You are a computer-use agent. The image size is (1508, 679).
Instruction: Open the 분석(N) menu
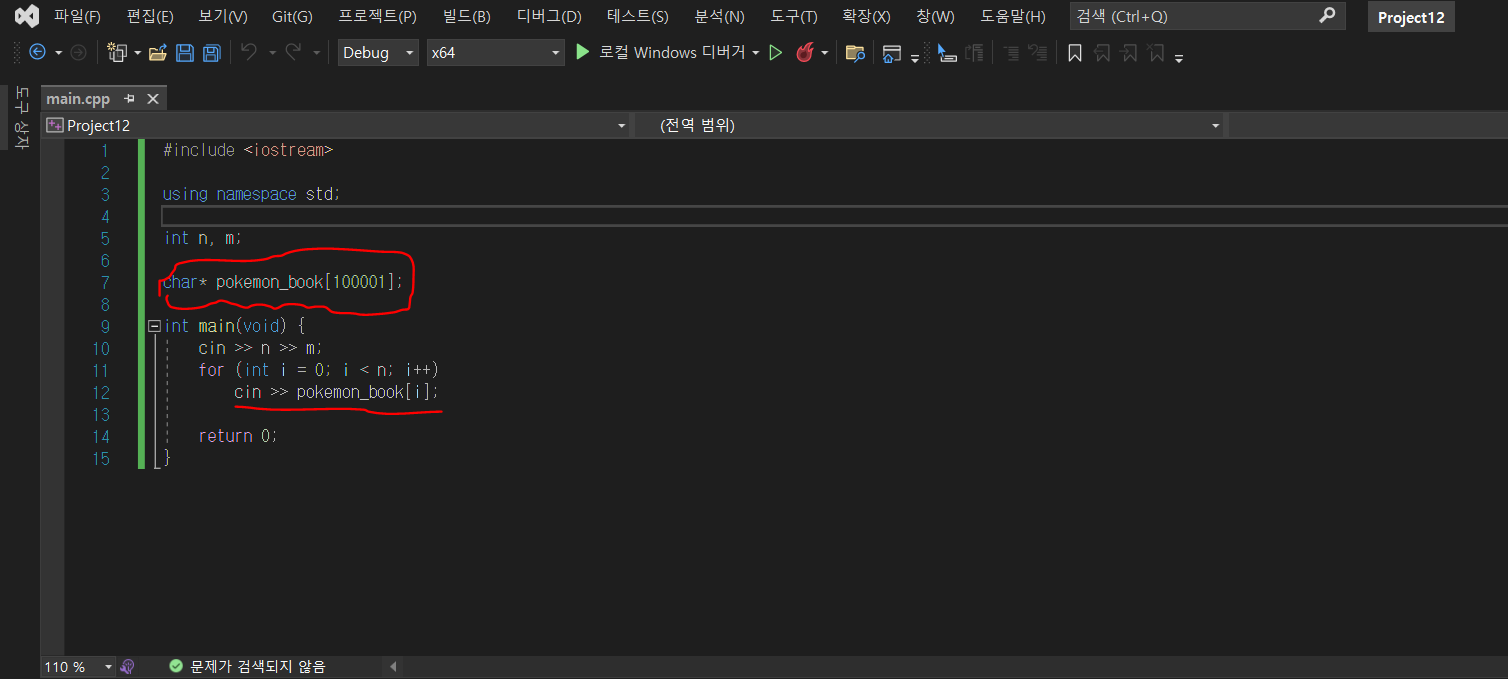[x=720, y=16]
